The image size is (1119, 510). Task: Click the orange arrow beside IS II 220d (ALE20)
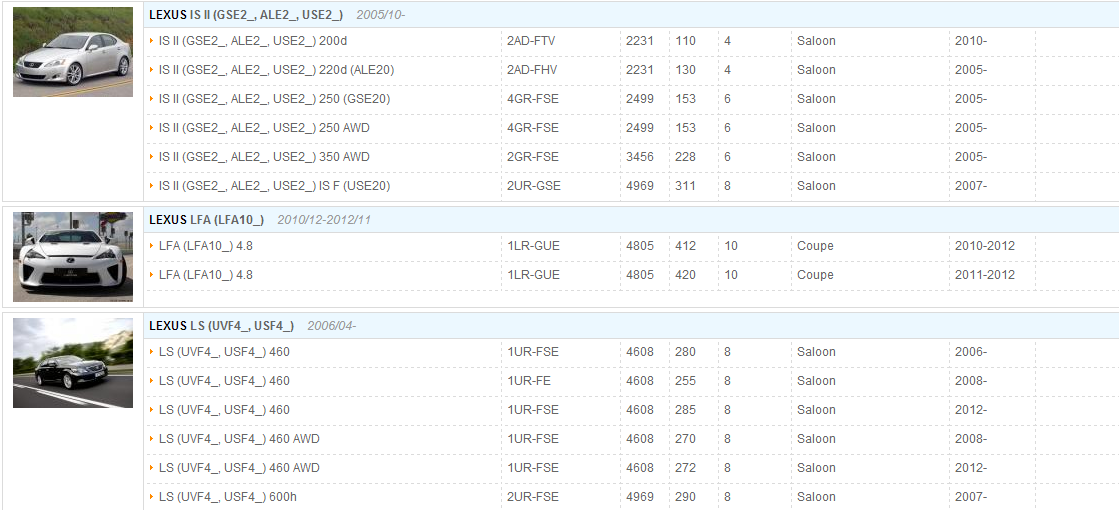point(152,69)
